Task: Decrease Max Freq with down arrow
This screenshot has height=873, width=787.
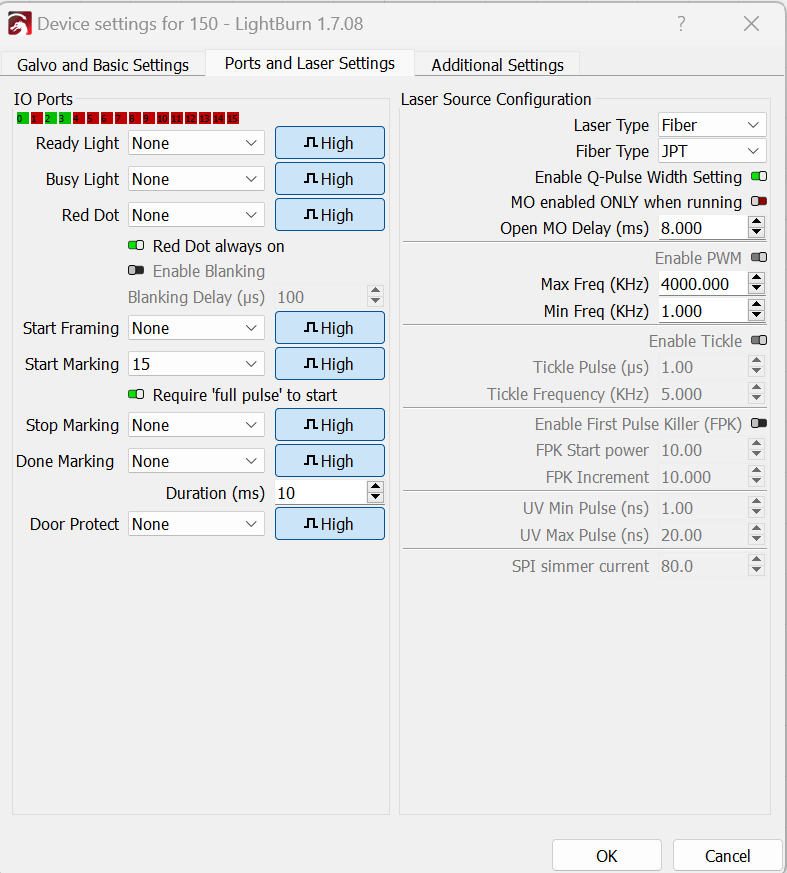Action: click(x=756, y=290)
